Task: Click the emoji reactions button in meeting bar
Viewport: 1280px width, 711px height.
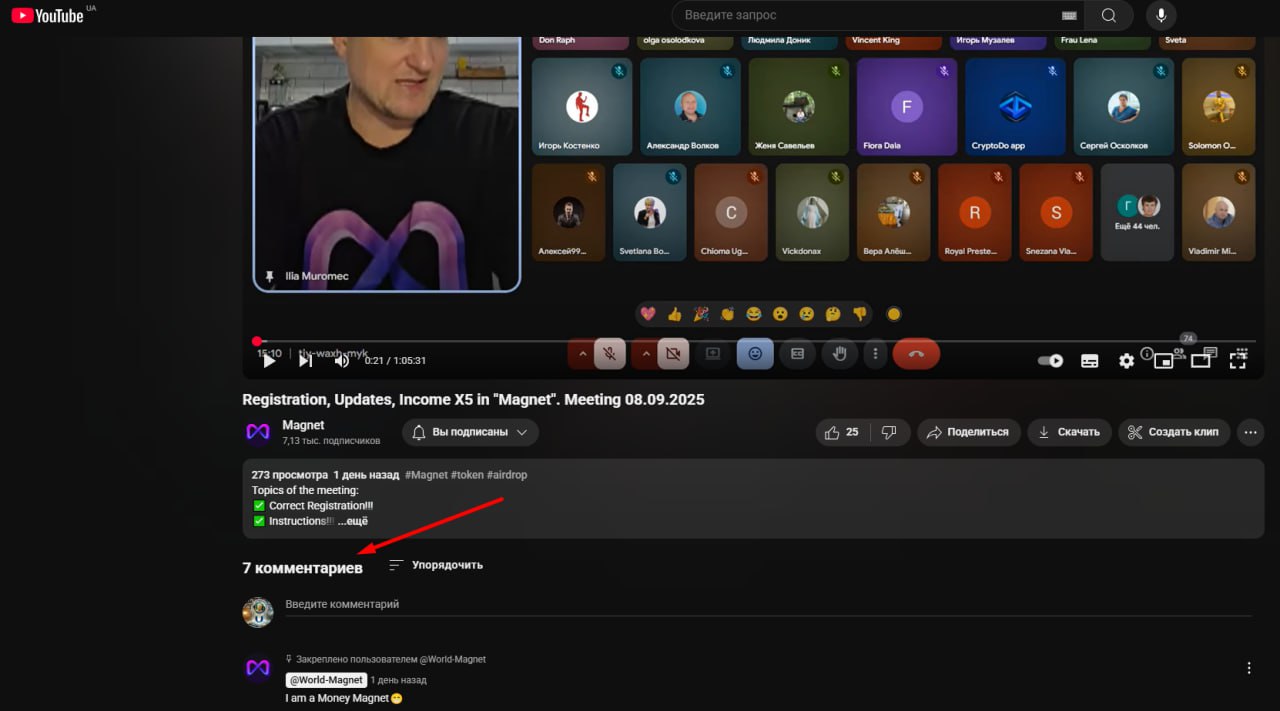Action: pyautogui.click(x=755, y=353)
